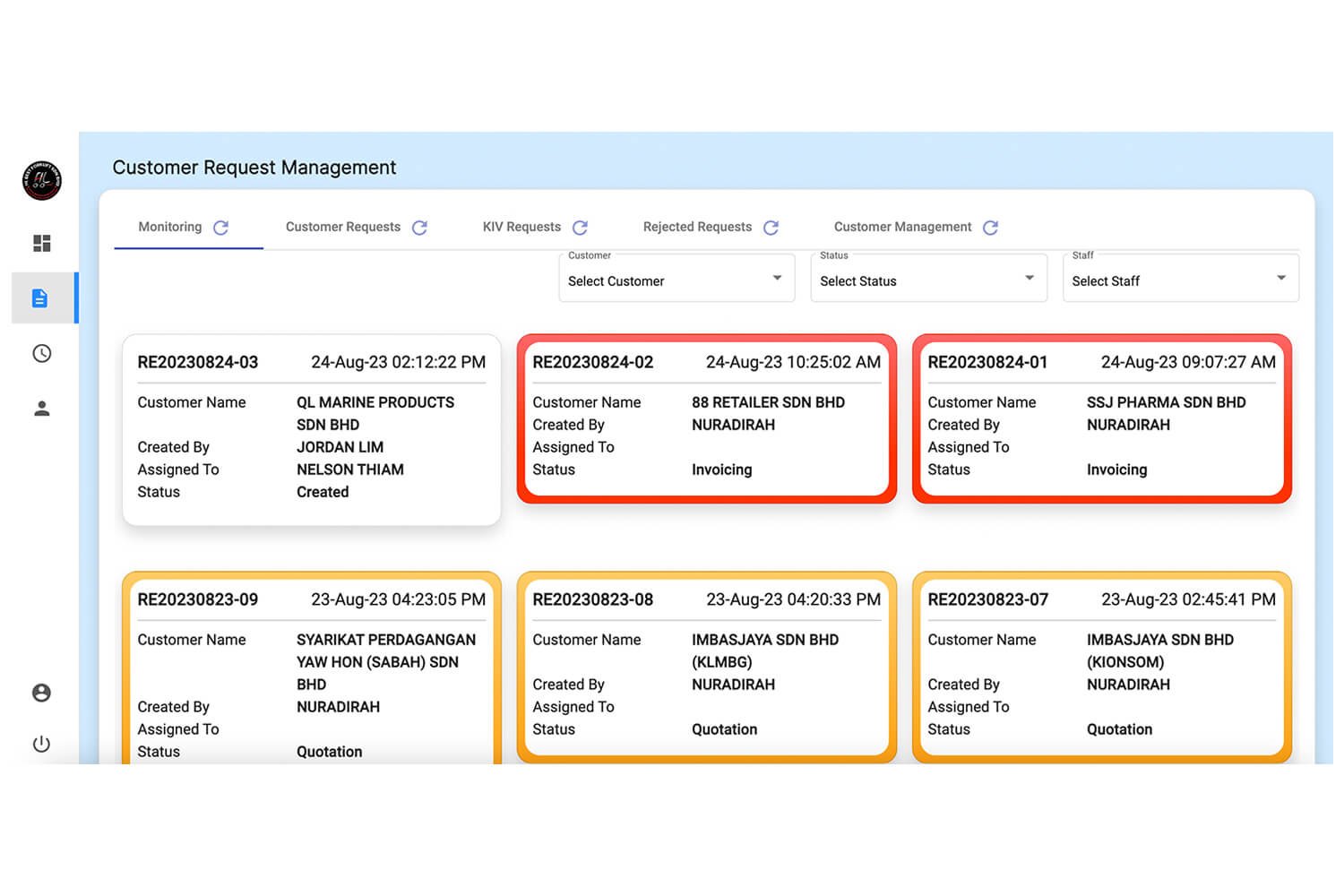The width and height of the screenshot is (1344, 896).
Task: Switch to the Customer Requests tab
Action: tap(343, 228)
